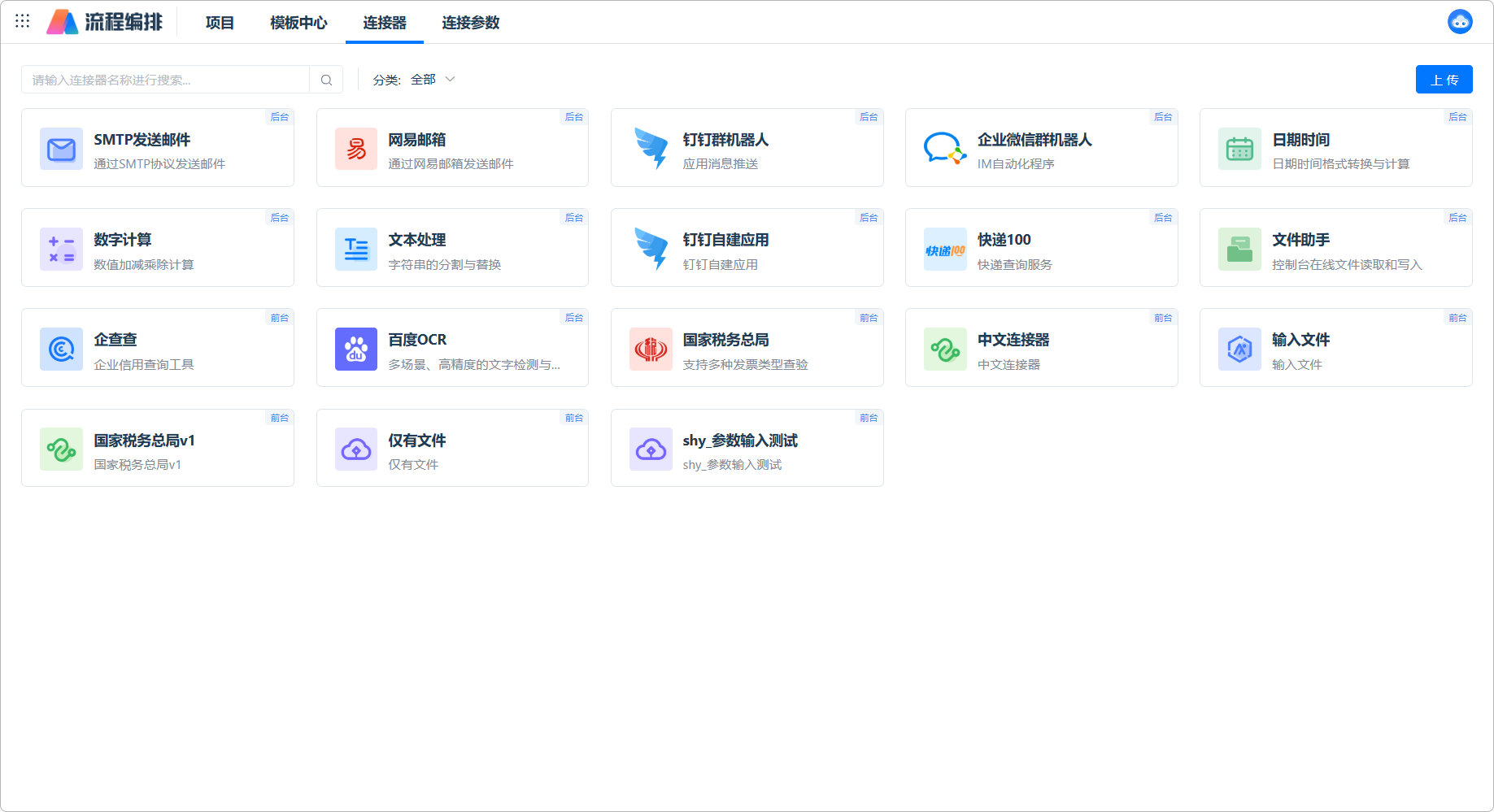Click the 国家税务总局 emblem icon

651,349
